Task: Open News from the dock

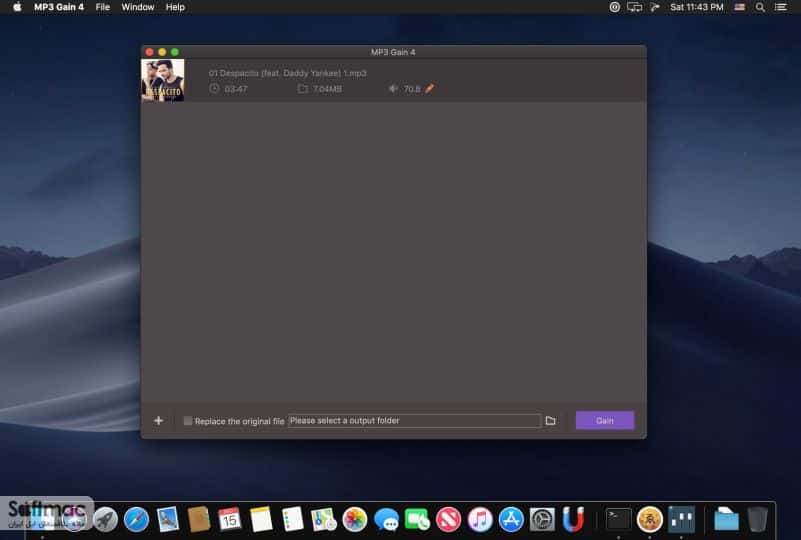Action: coord(449,520)
